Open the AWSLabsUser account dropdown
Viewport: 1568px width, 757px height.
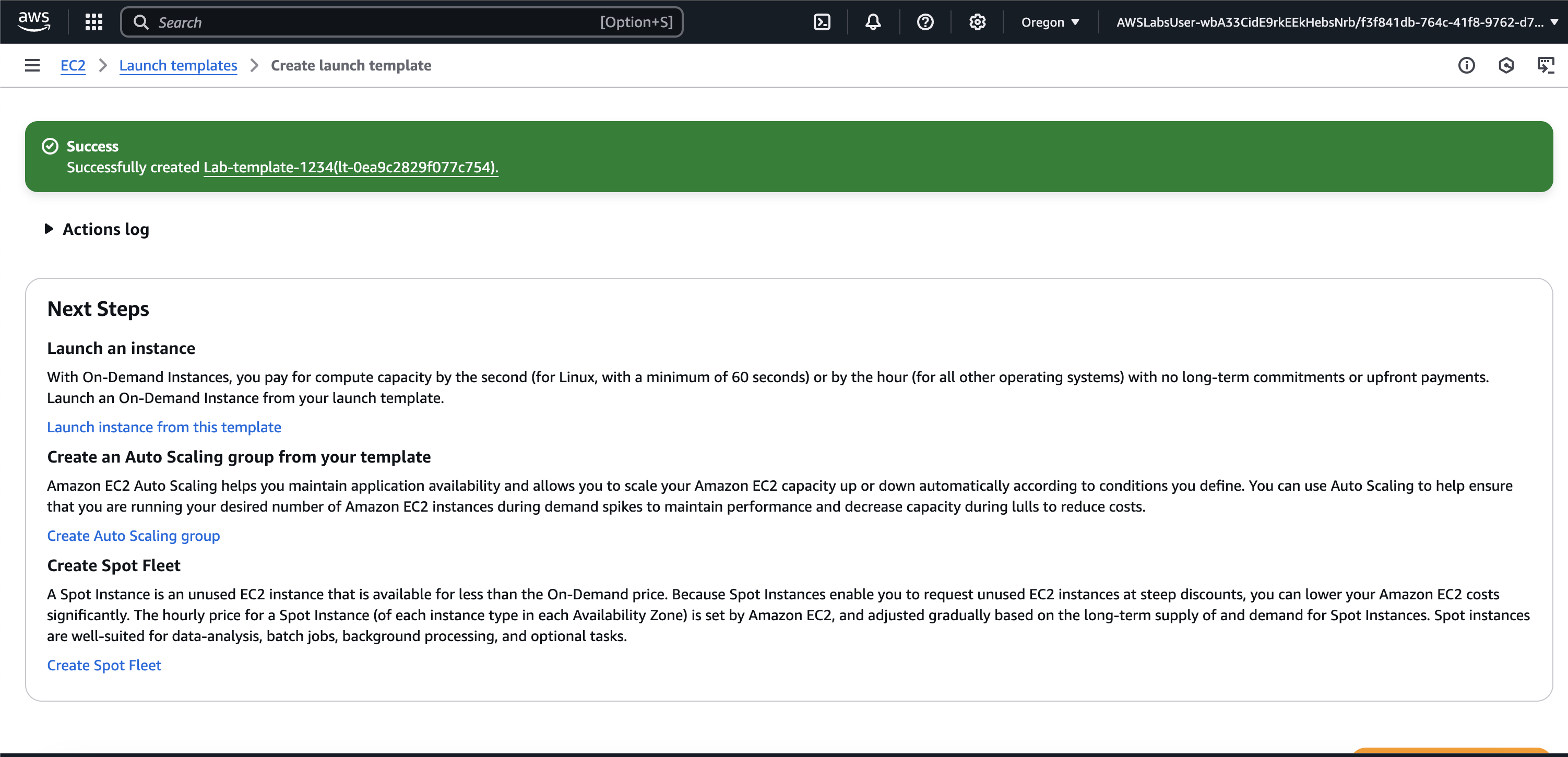[1336, 22]
